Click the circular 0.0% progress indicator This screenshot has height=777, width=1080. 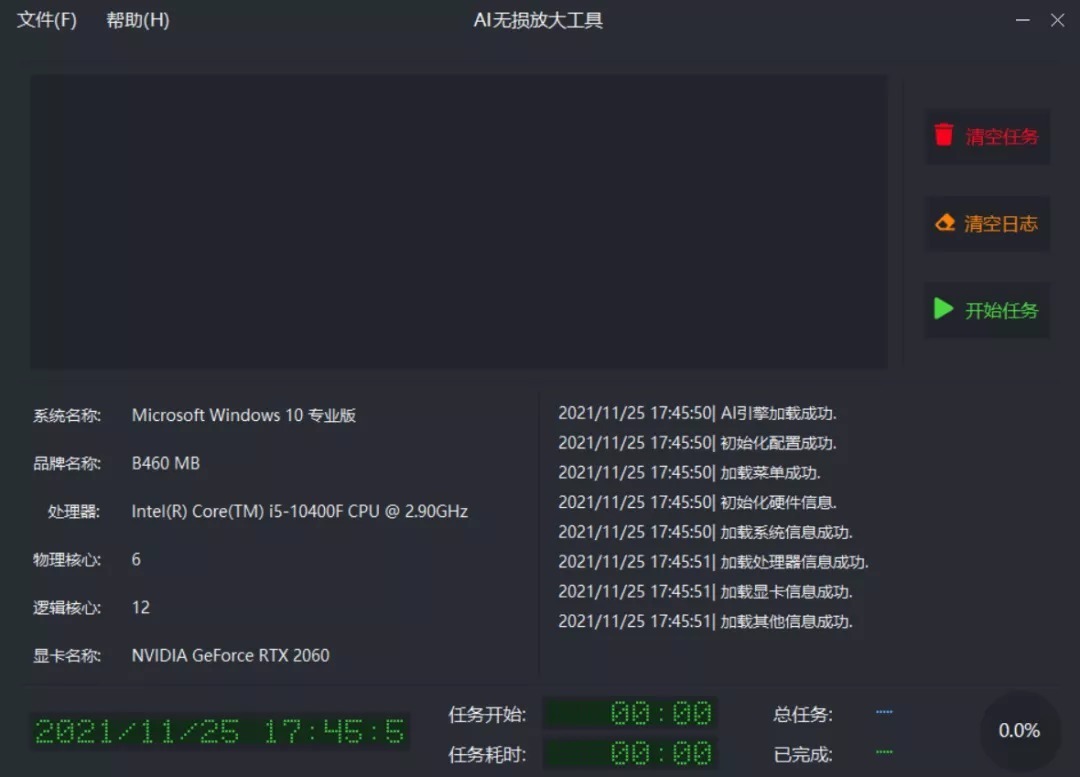pyautogui.click(x=1019, y=731)
